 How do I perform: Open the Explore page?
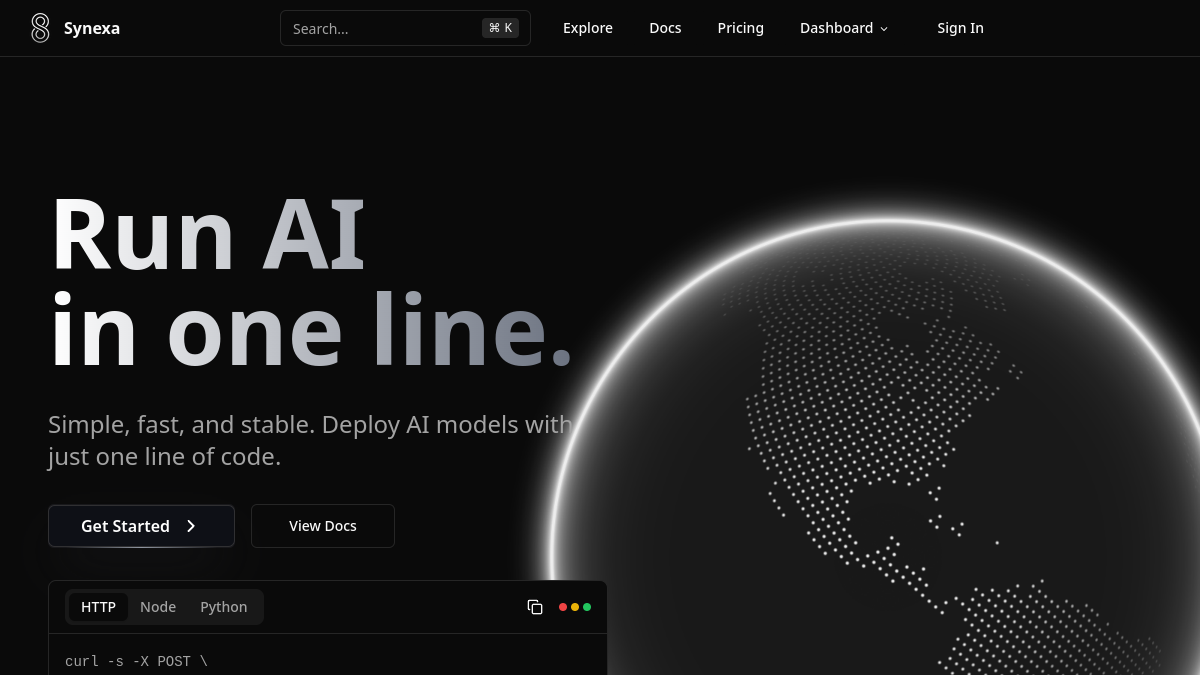588,28
